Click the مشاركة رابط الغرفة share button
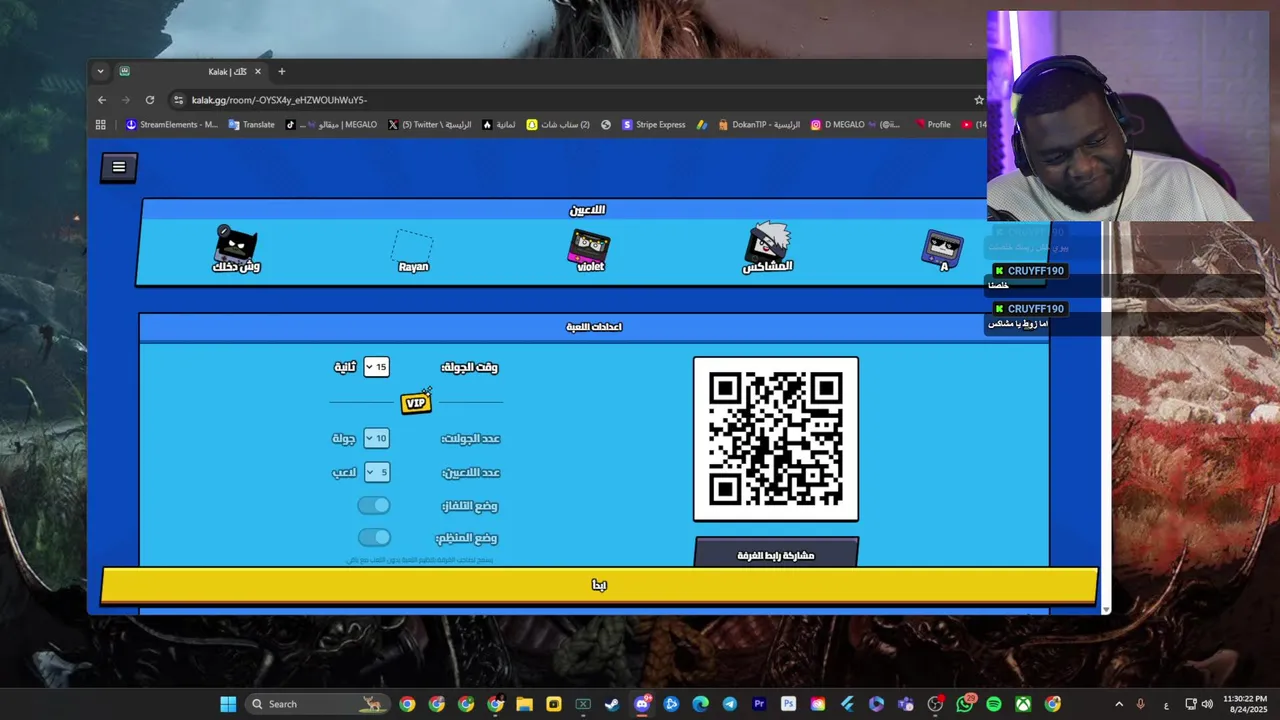Image resolution: width=1280 pixels, height=720 pixels. pyautogui.click(x=776, y=553)
